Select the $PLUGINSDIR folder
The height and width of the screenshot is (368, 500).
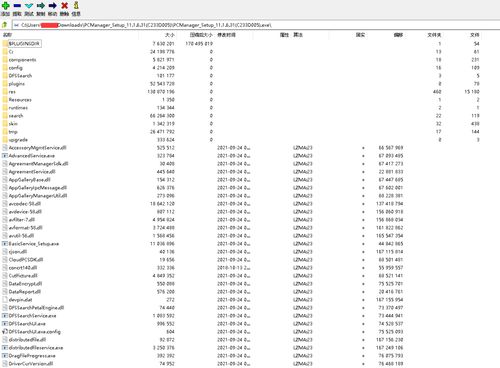24,44
